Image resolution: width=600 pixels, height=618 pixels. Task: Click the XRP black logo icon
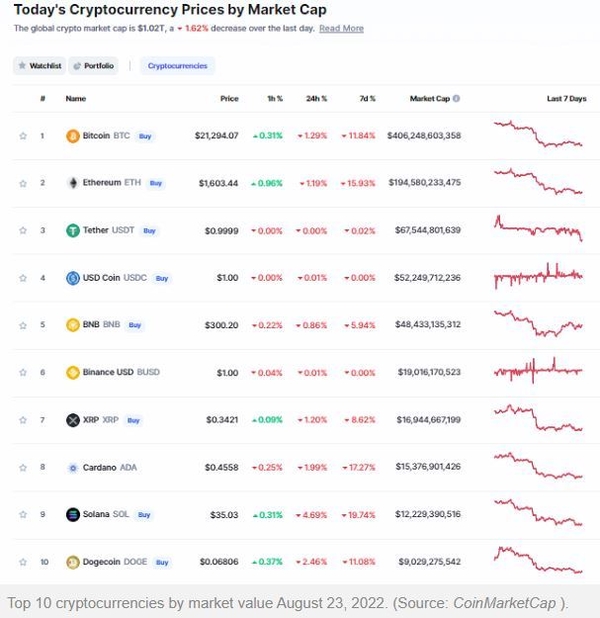[73, 420]
